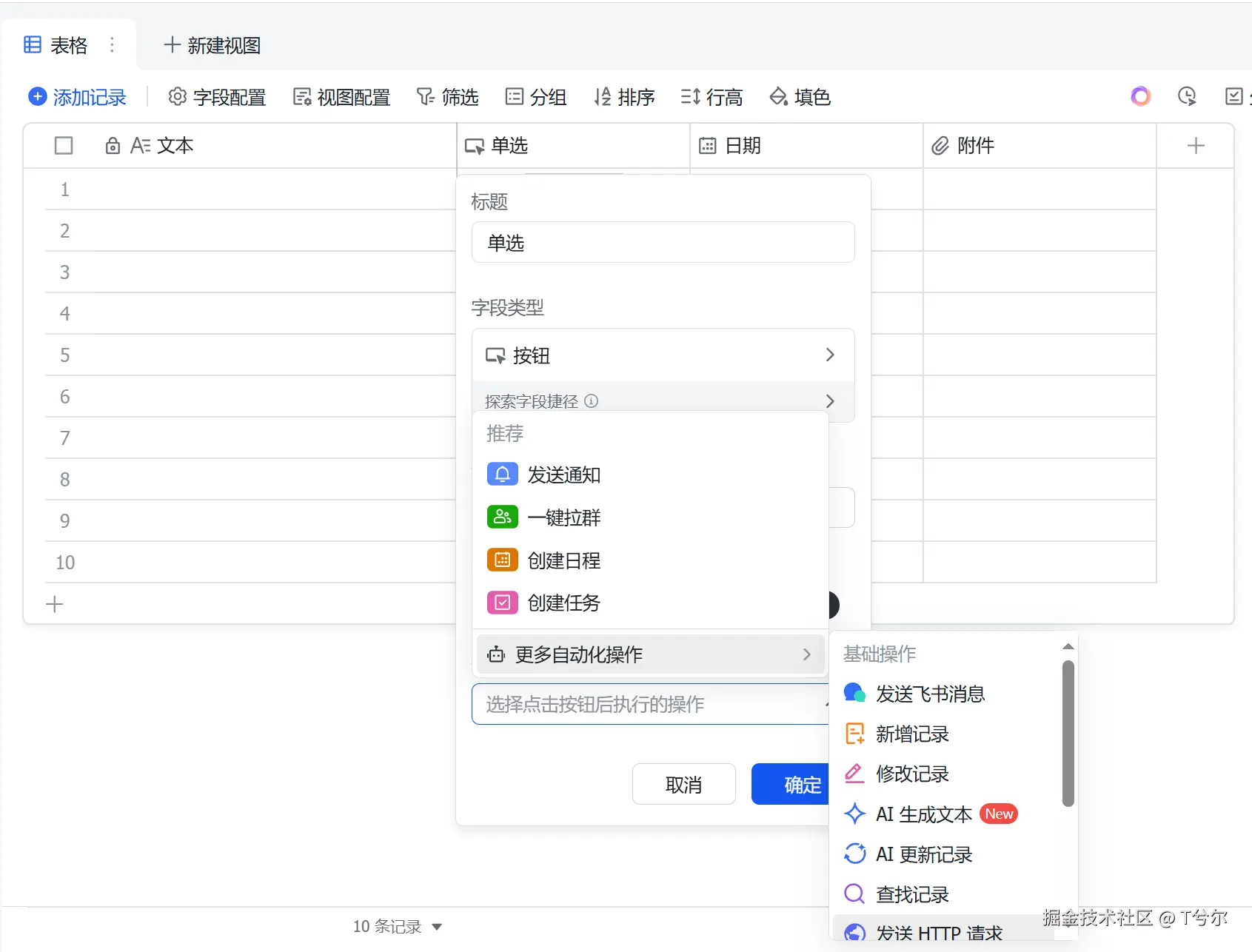Click the lock icon in 文本 column header

[x=113, y=146]
